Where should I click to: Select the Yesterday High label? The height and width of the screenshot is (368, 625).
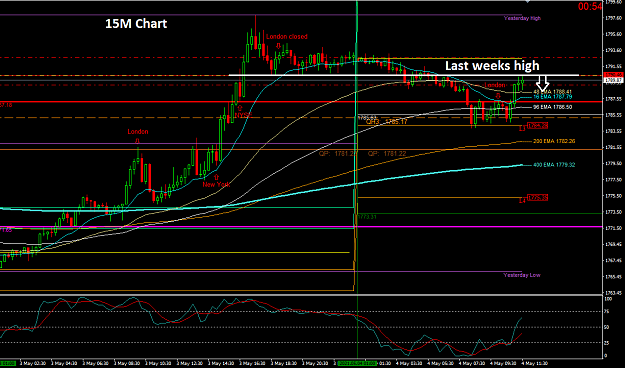522,18
